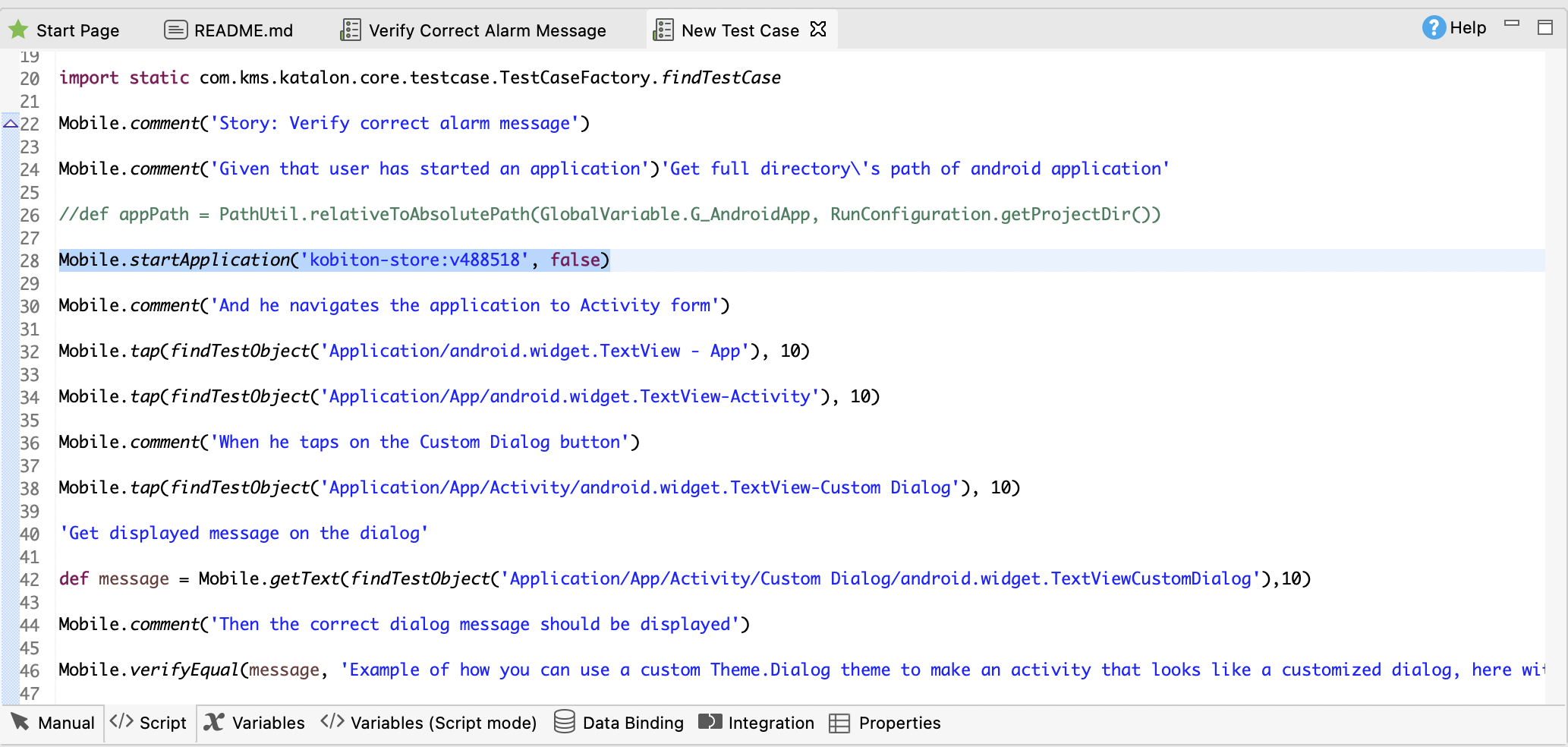The width and height of the screenshot is (1568, 747).
Task: Click line number 42 in the gutter
Action: tap(30, 579)
